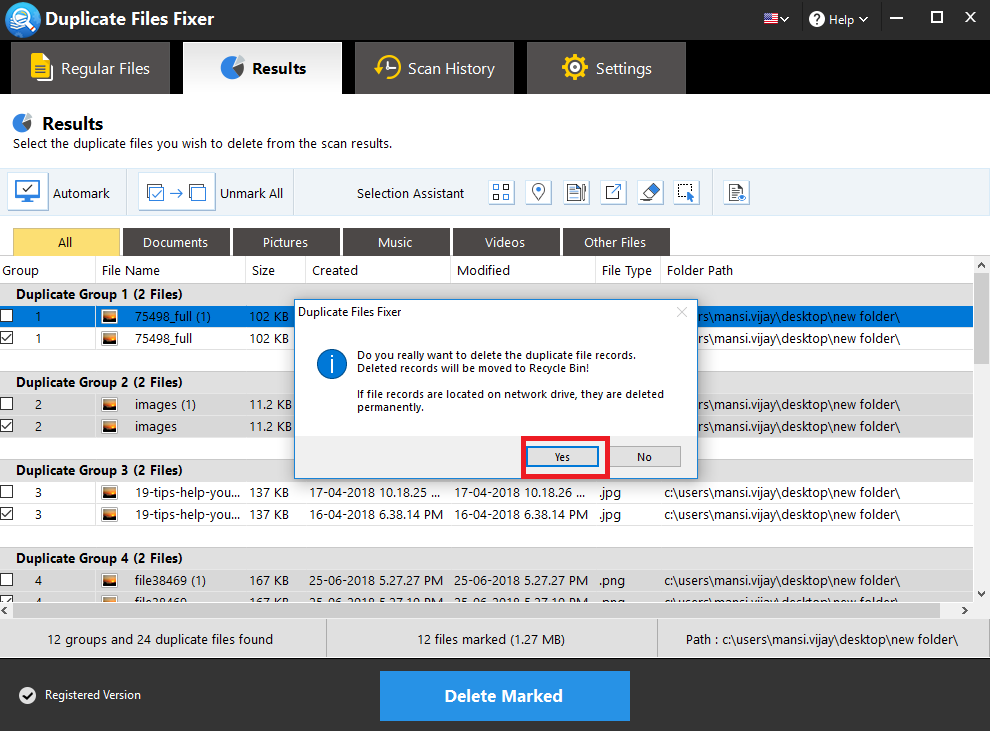Click the export arrow toolbar icon
Viewport: 990px width, 731px height.
tap(613, 192)
